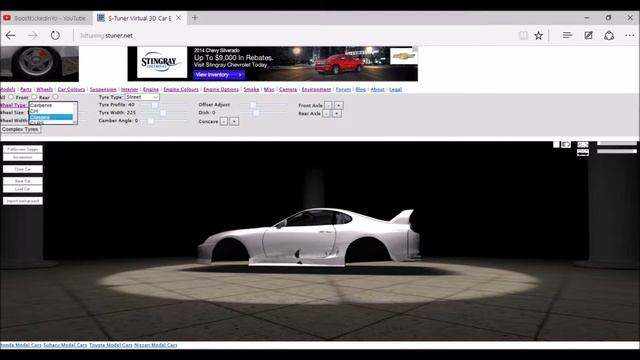Viewport: 640px width, 360px height.
Task: Click the Save Car button
Action: [22, 181]
